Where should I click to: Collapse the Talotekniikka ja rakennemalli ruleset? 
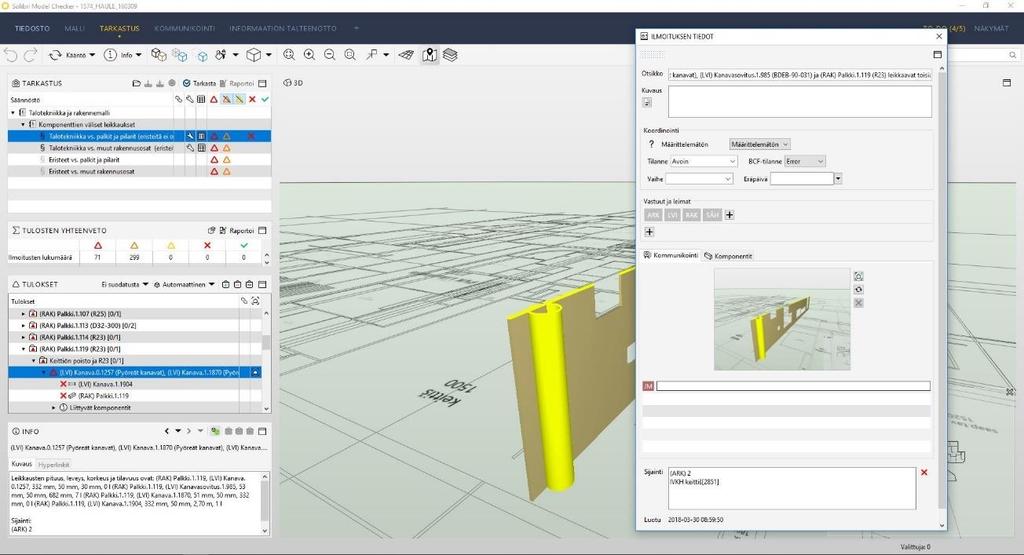pyautogui.click(x=12, y=112)
